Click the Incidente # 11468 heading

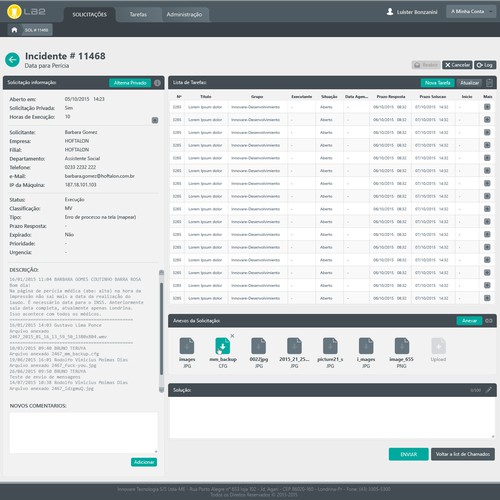pyautogui.click(x=65, y=56)
